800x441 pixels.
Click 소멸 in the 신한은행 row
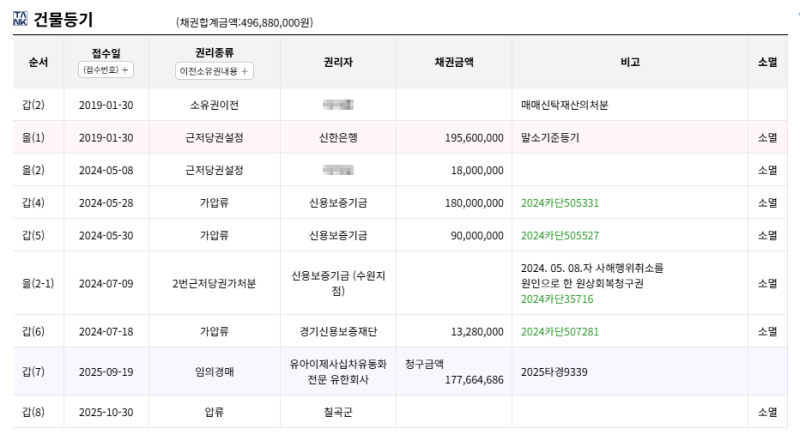tap(767, 138)
